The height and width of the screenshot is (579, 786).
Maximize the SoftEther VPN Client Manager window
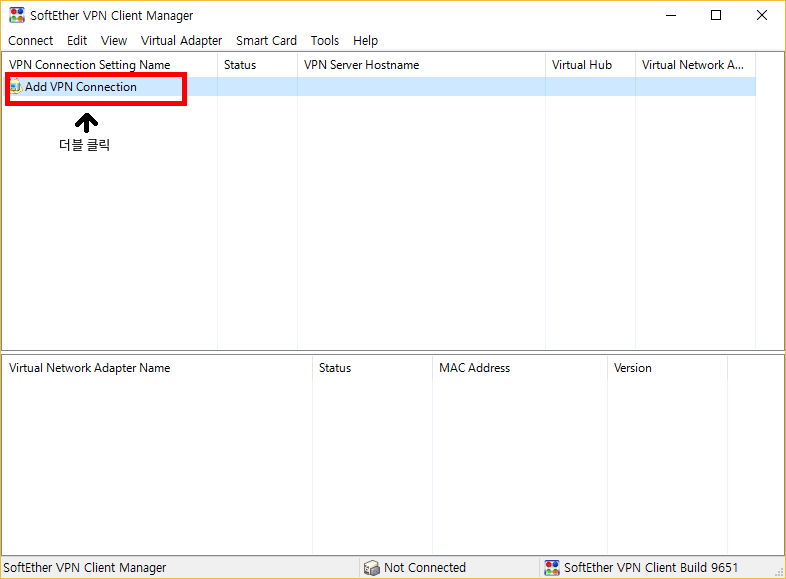coord(716,16)
